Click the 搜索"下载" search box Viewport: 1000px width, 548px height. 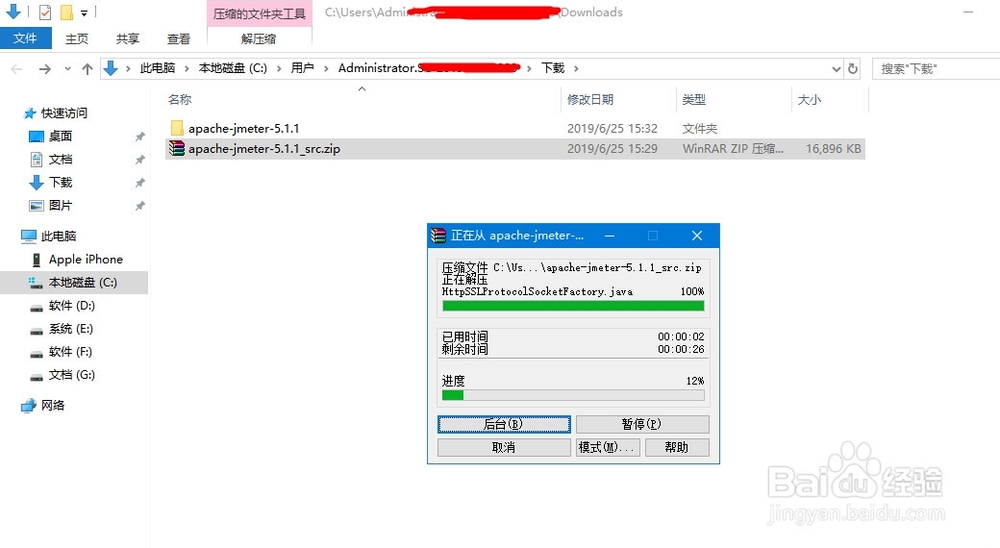(936, 68)
